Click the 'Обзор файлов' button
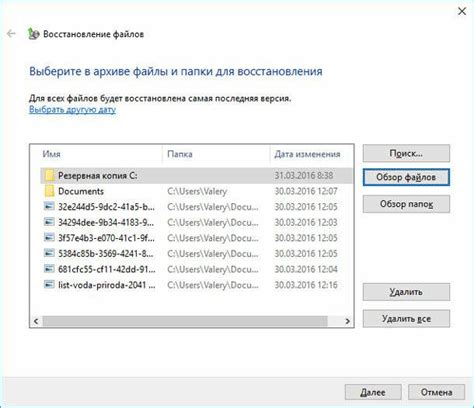The height and width of the screenshot is (408, 474). [x=406, y=177]
